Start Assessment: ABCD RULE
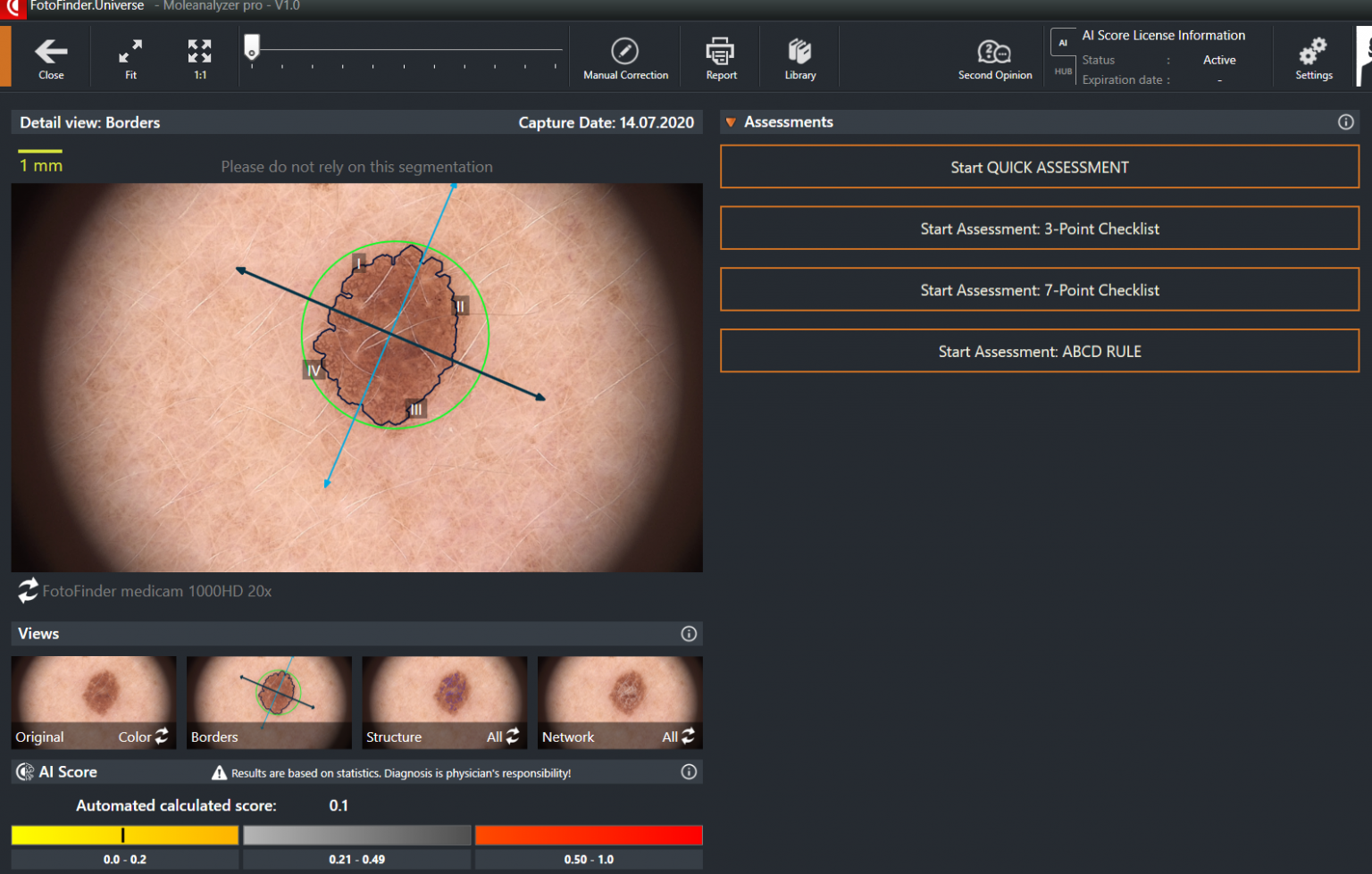 click(1039, 351)
